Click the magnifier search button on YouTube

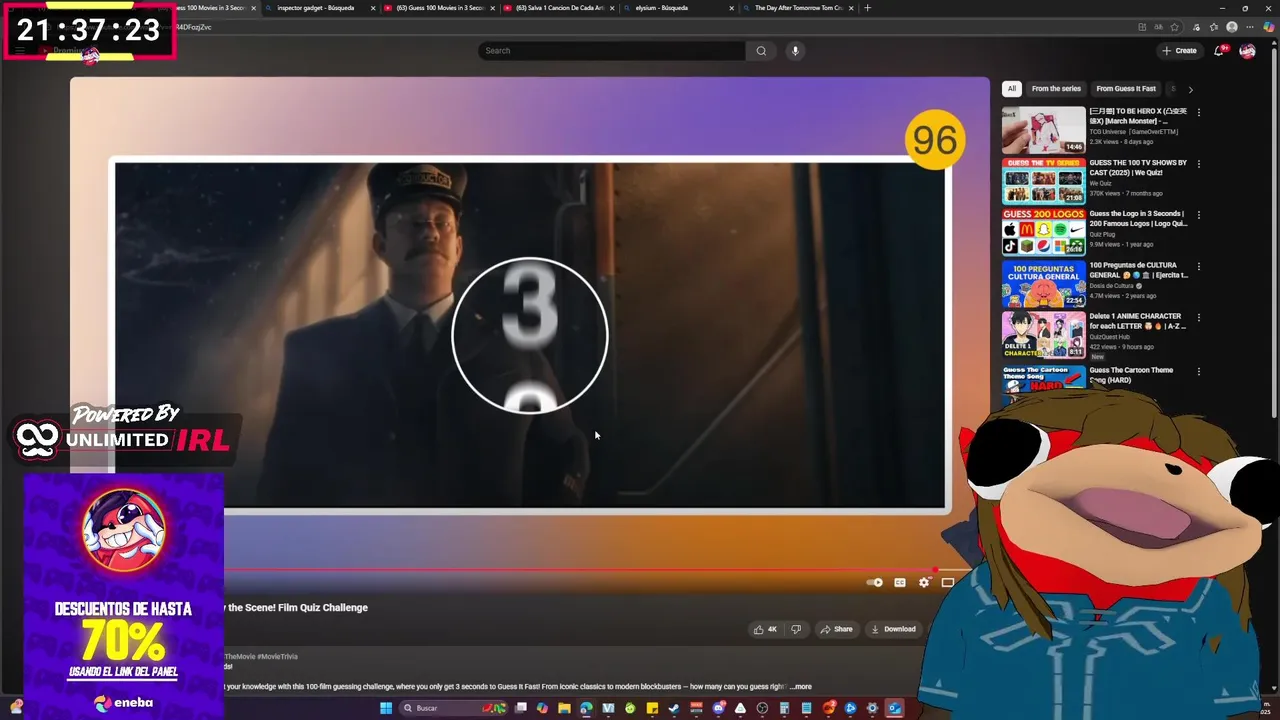761,51
